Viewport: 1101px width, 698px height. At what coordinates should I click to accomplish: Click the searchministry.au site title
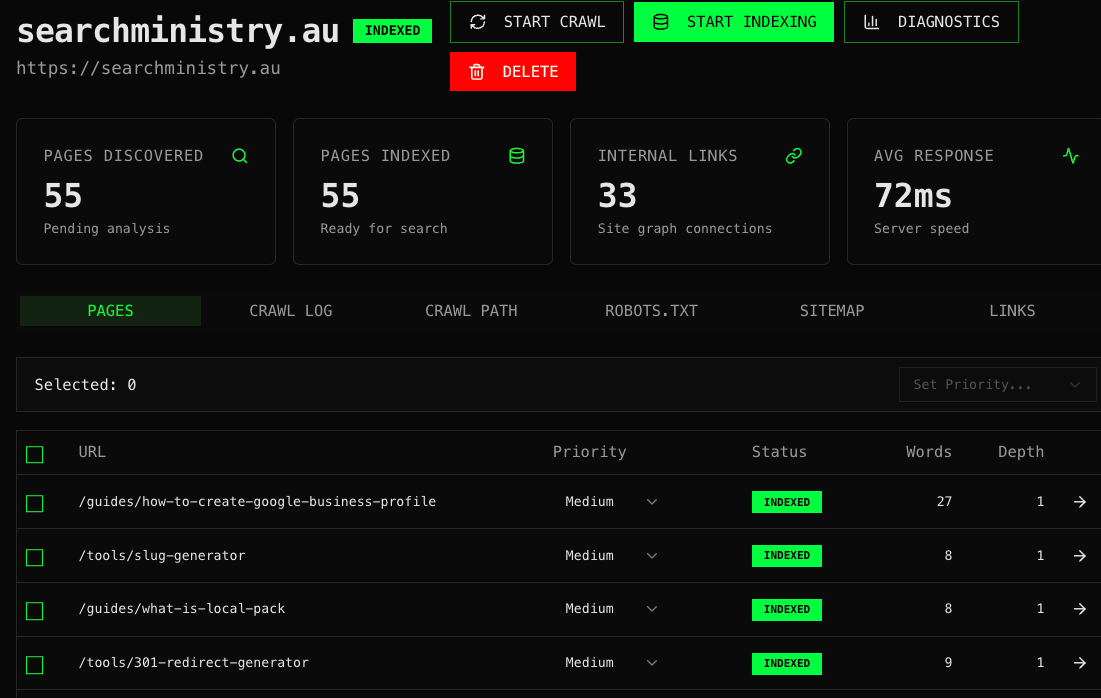pos(178,31)
